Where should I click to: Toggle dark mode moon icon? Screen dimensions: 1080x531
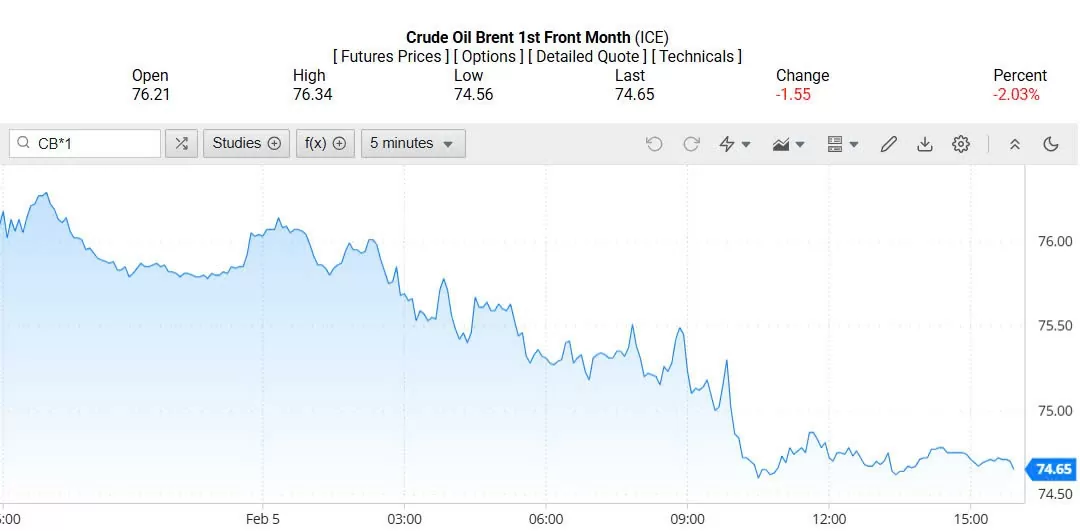coord(1050,144)
